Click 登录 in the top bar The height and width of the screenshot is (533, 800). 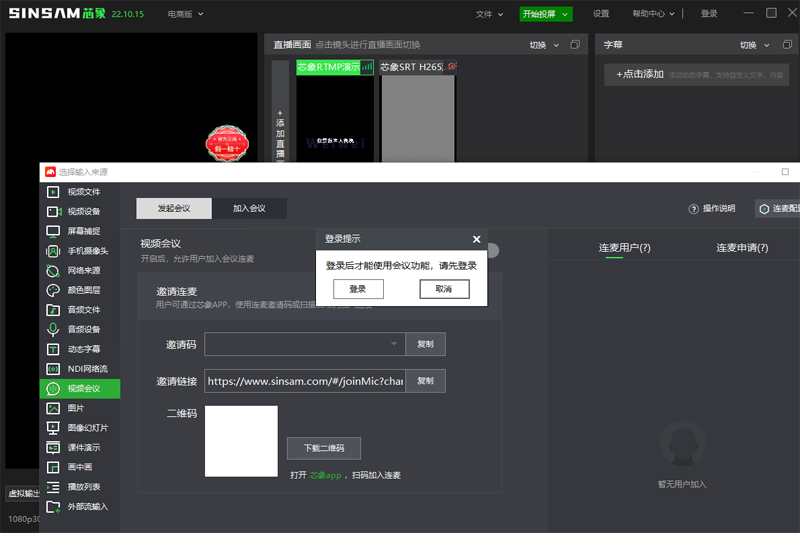click(x=709, y=14)
